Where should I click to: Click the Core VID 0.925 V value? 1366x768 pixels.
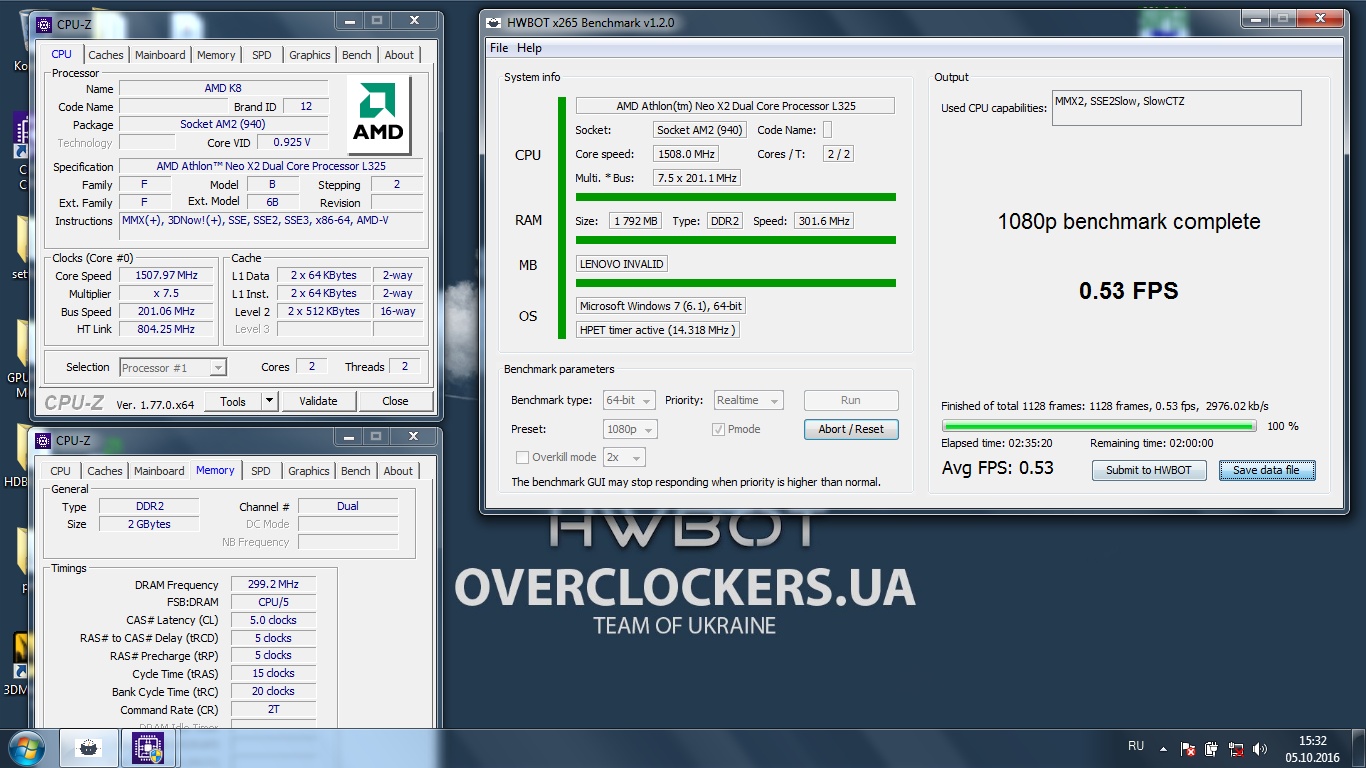pyautogui.click(x=293, y=143)
